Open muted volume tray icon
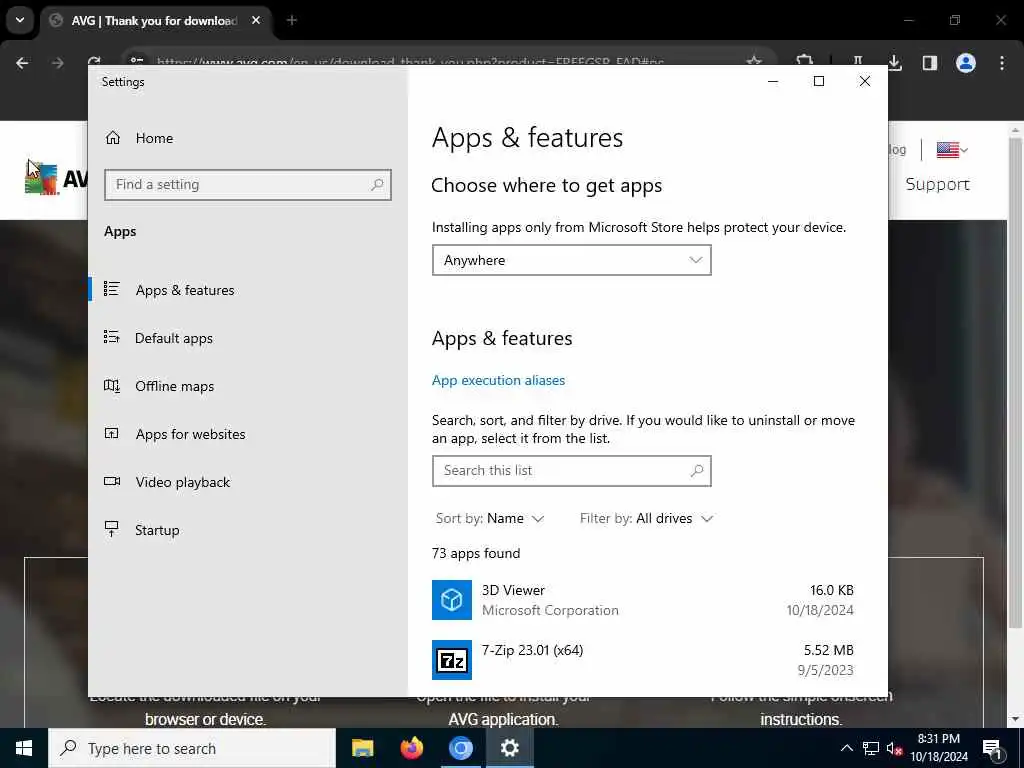 pos(894,748)
